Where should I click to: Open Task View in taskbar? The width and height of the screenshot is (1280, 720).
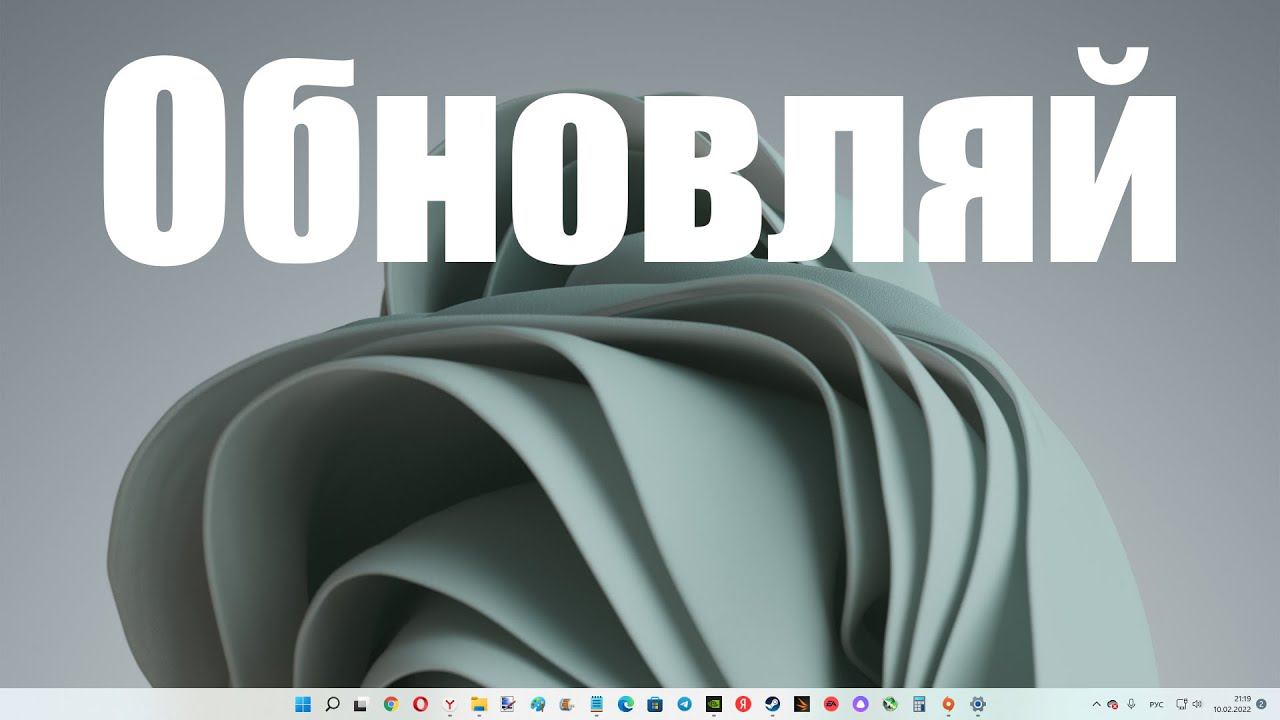coord(362,704)
